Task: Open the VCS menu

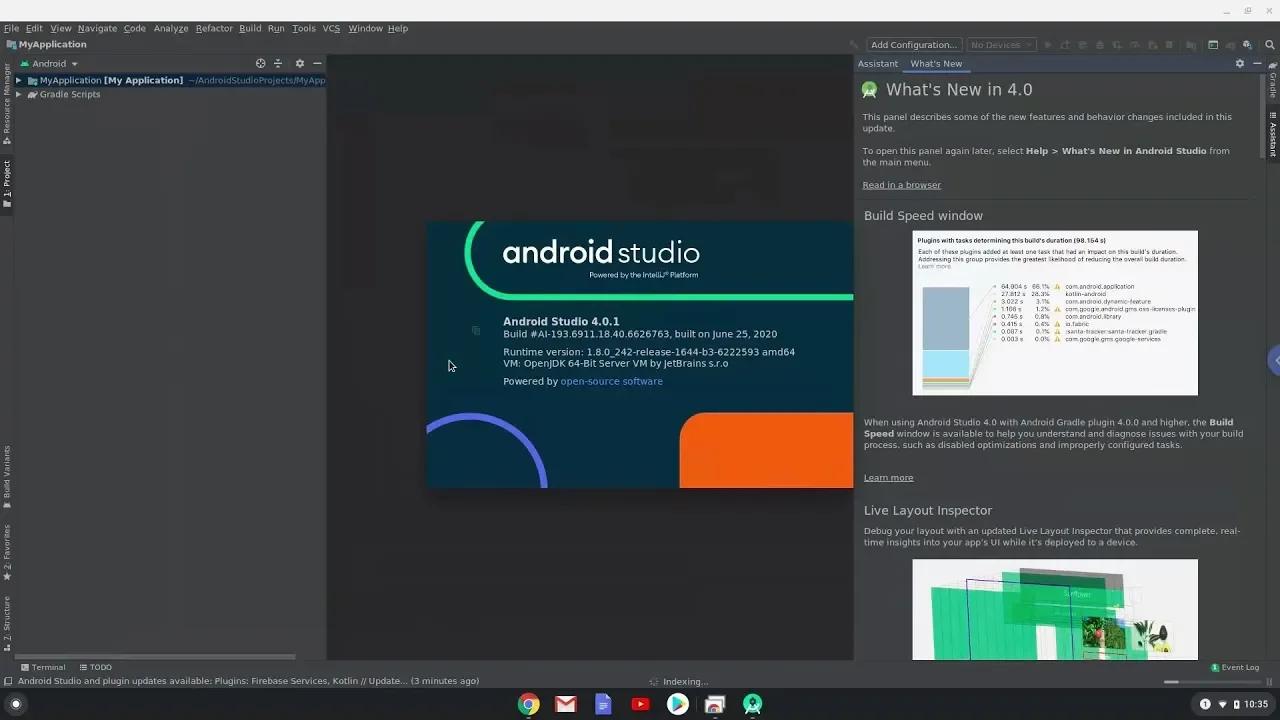Action: click(331, 28)
